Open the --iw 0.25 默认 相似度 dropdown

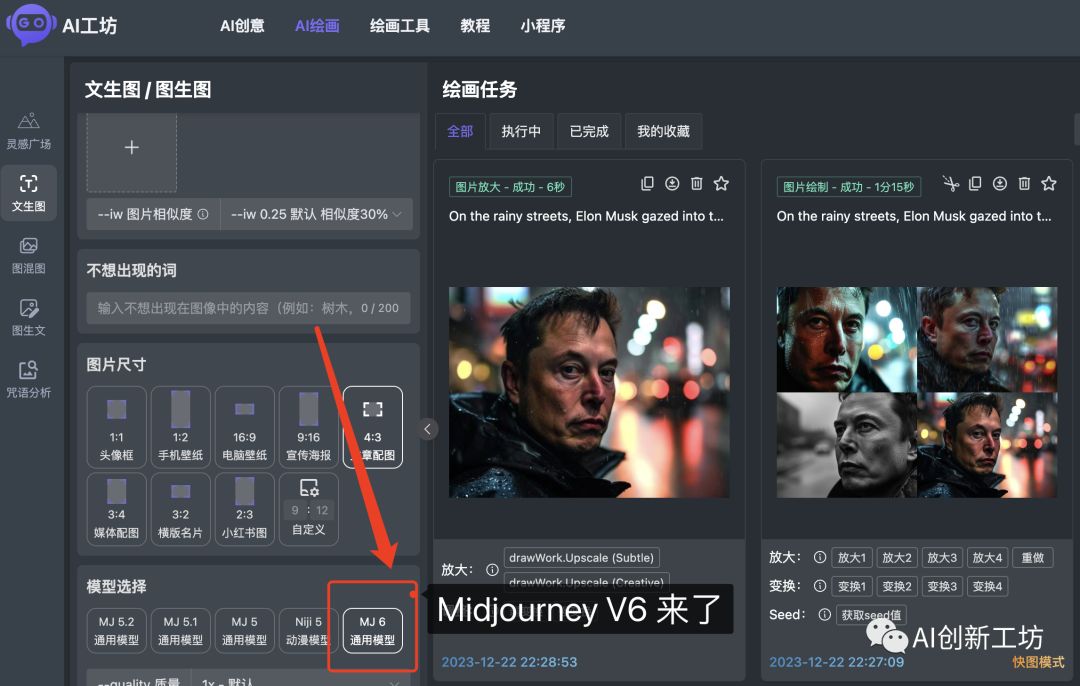click(x=317, y=214)
